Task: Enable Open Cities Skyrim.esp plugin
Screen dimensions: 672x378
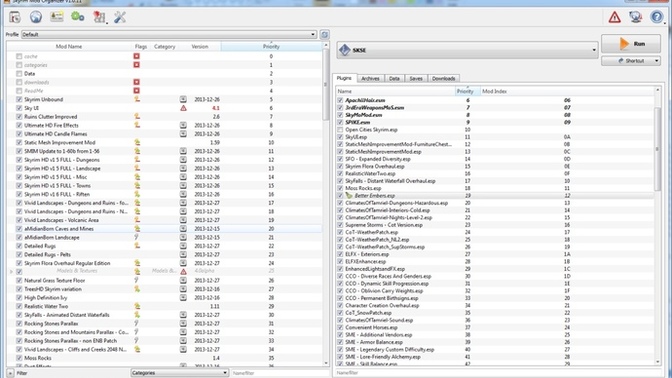Action: 340,129
